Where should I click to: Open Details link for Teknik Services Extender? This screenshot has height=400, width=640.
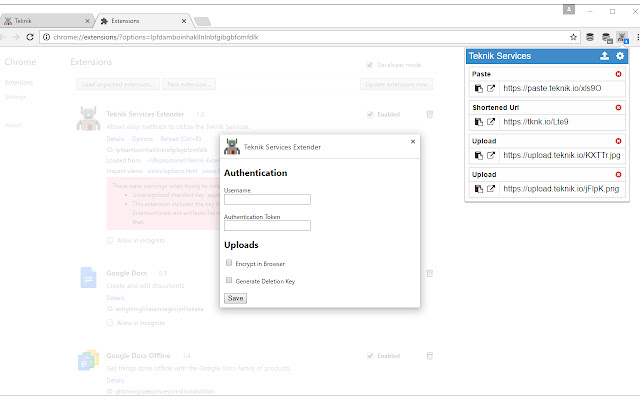pos(115,139)
